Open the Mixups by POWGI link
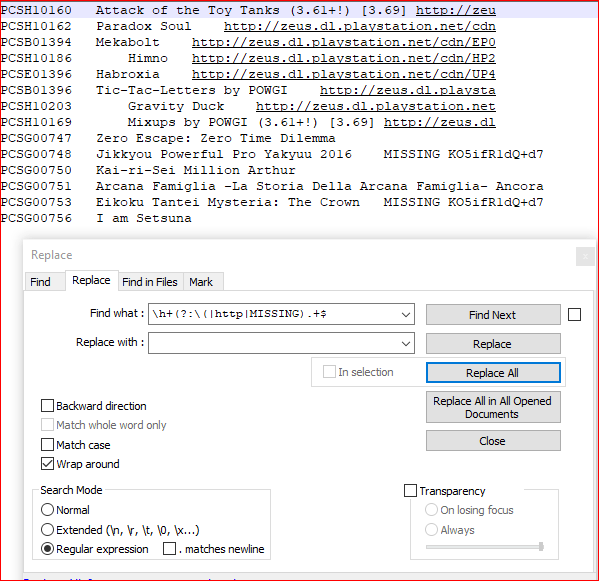The width and height of the screenshot is (599, 581). pos(440,122)
